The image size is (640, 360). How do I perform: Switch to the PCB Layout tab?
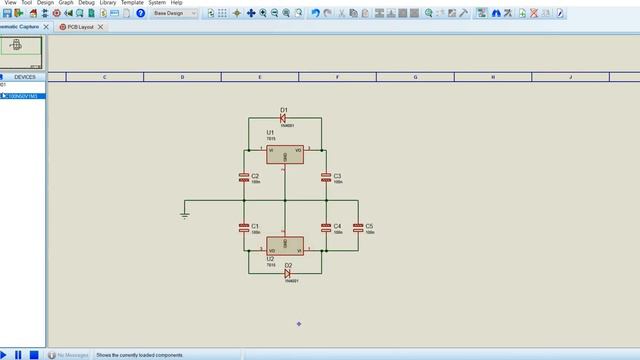point(80,27)
